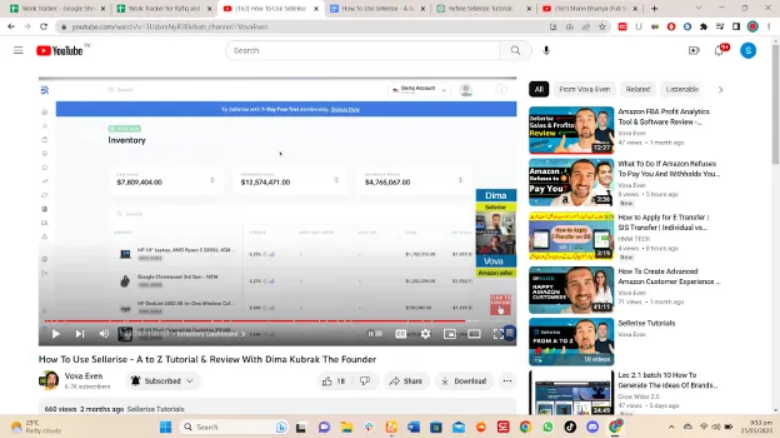Download the video
This screenshot has height=438, width=780.
coord(464,381)
